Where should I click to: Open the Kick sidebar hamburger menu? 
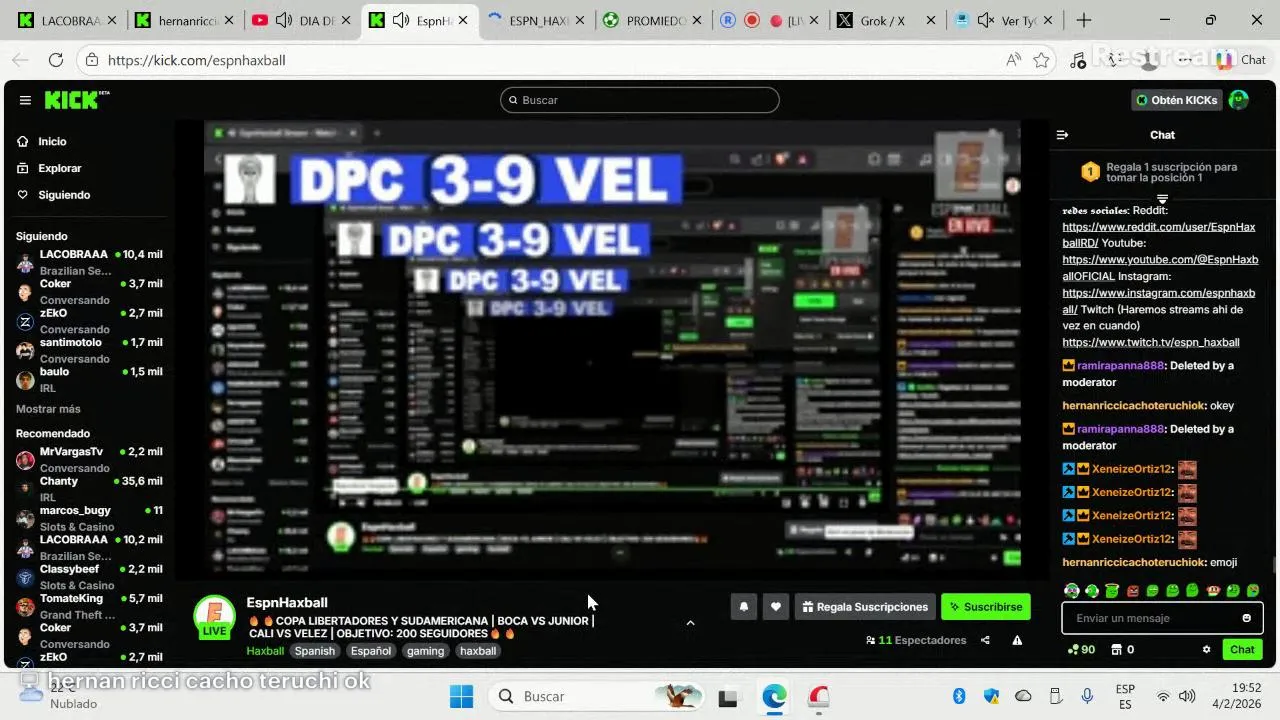25,100
